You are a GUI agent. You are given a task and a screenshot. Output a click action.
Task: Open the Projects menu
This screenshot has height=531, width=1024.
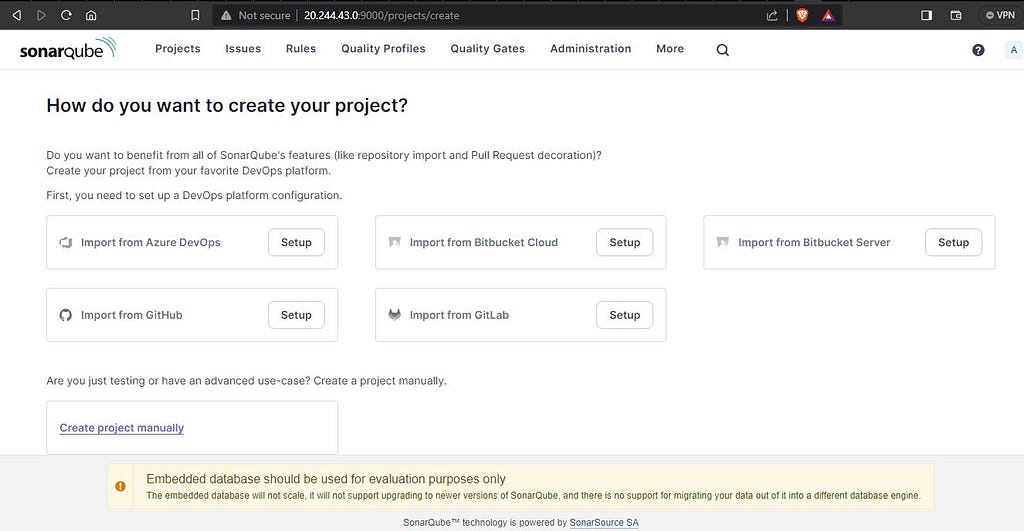pos(178,48)
